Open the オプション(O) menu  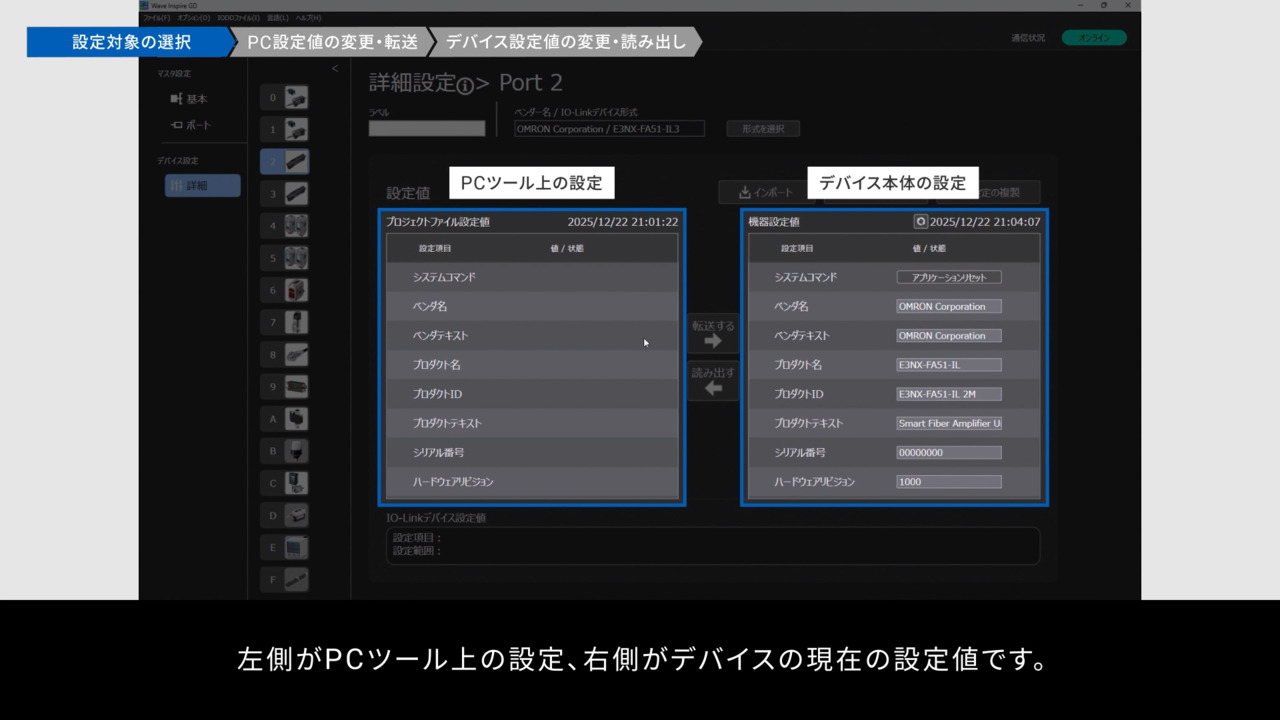tap(193, 18)
